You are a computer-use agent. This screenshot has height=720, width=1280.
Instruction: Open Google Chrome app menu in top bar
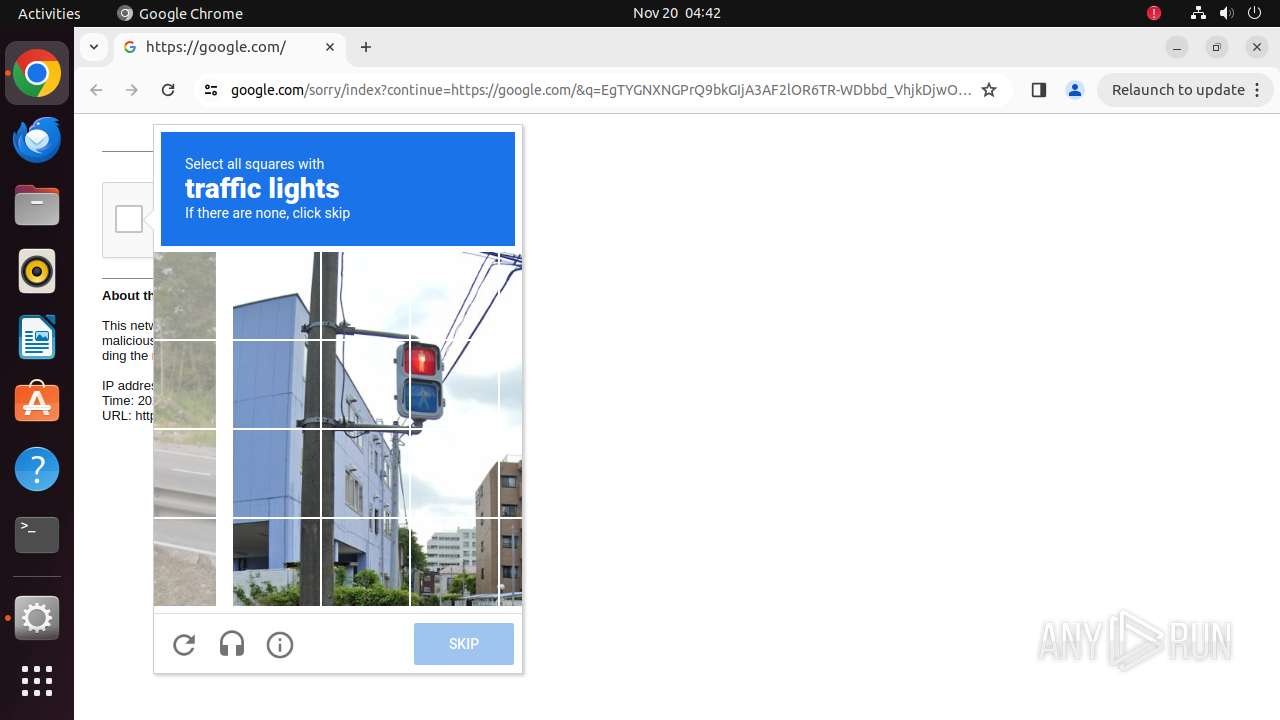(x=180, y=13)
